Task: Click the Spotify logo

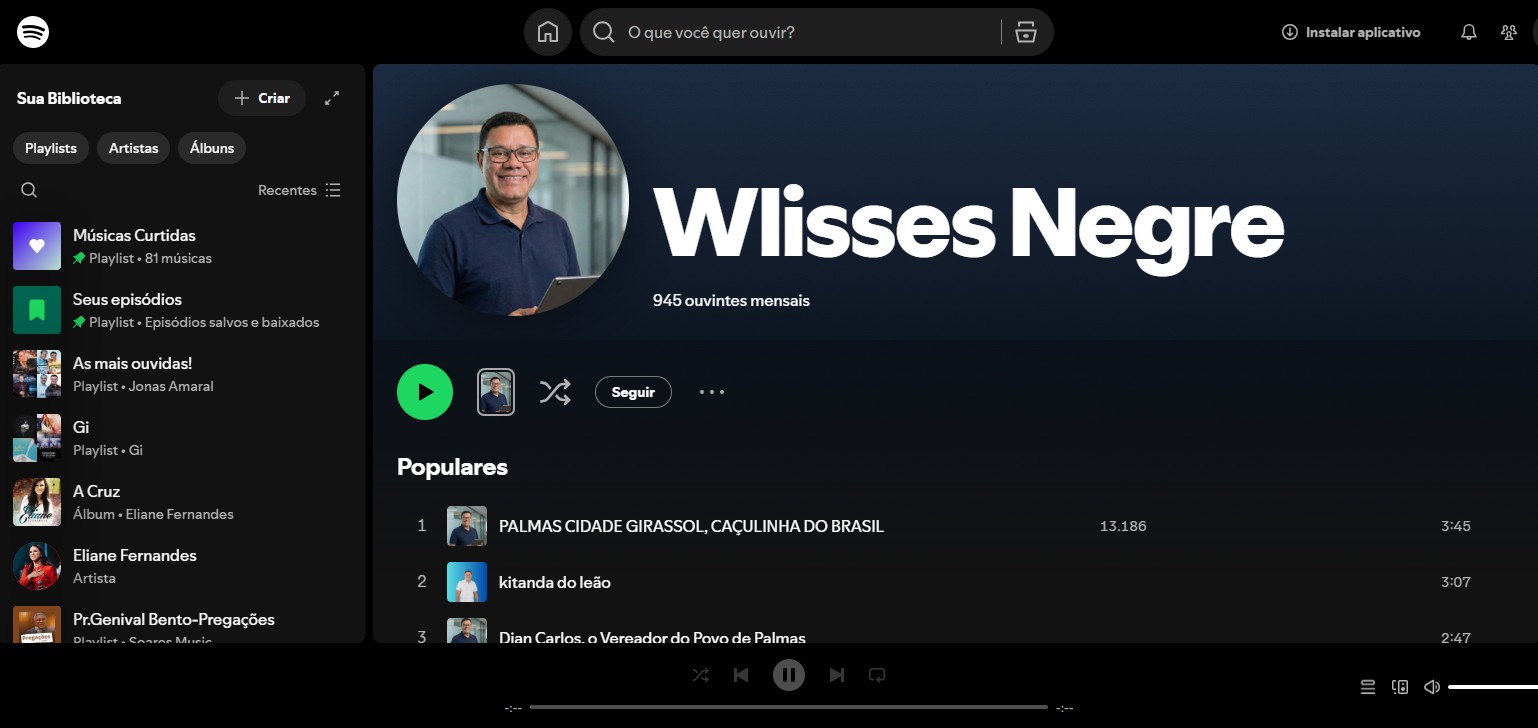Action: pos(33,32)
